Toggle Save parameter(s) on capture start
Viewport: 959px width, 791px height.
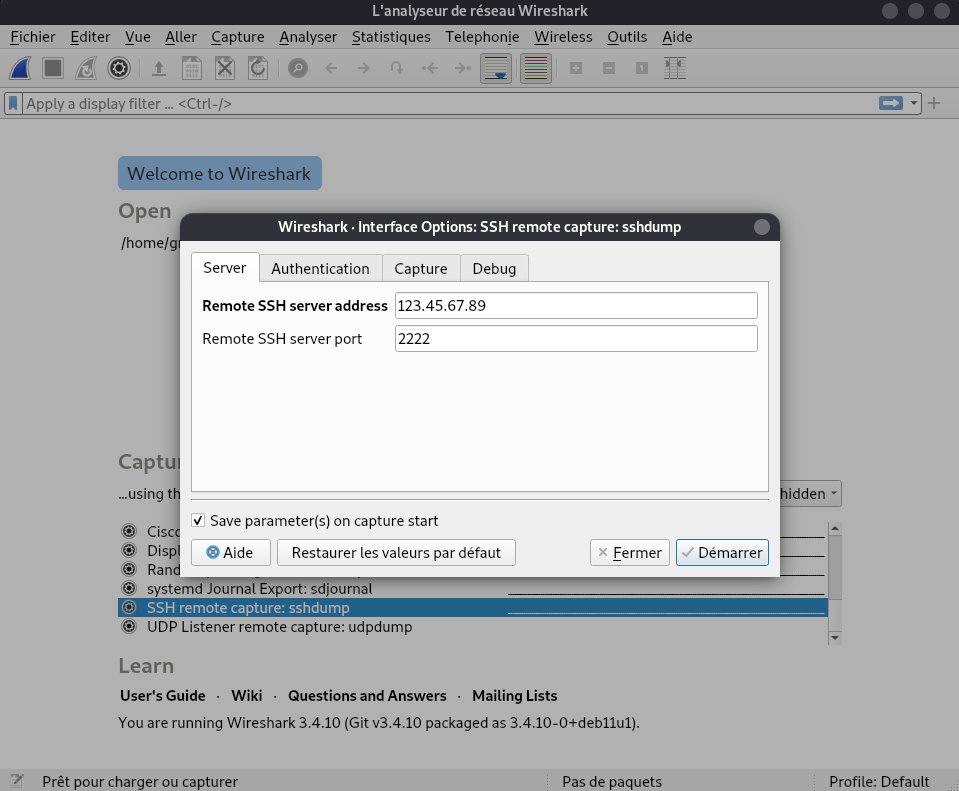198,521
